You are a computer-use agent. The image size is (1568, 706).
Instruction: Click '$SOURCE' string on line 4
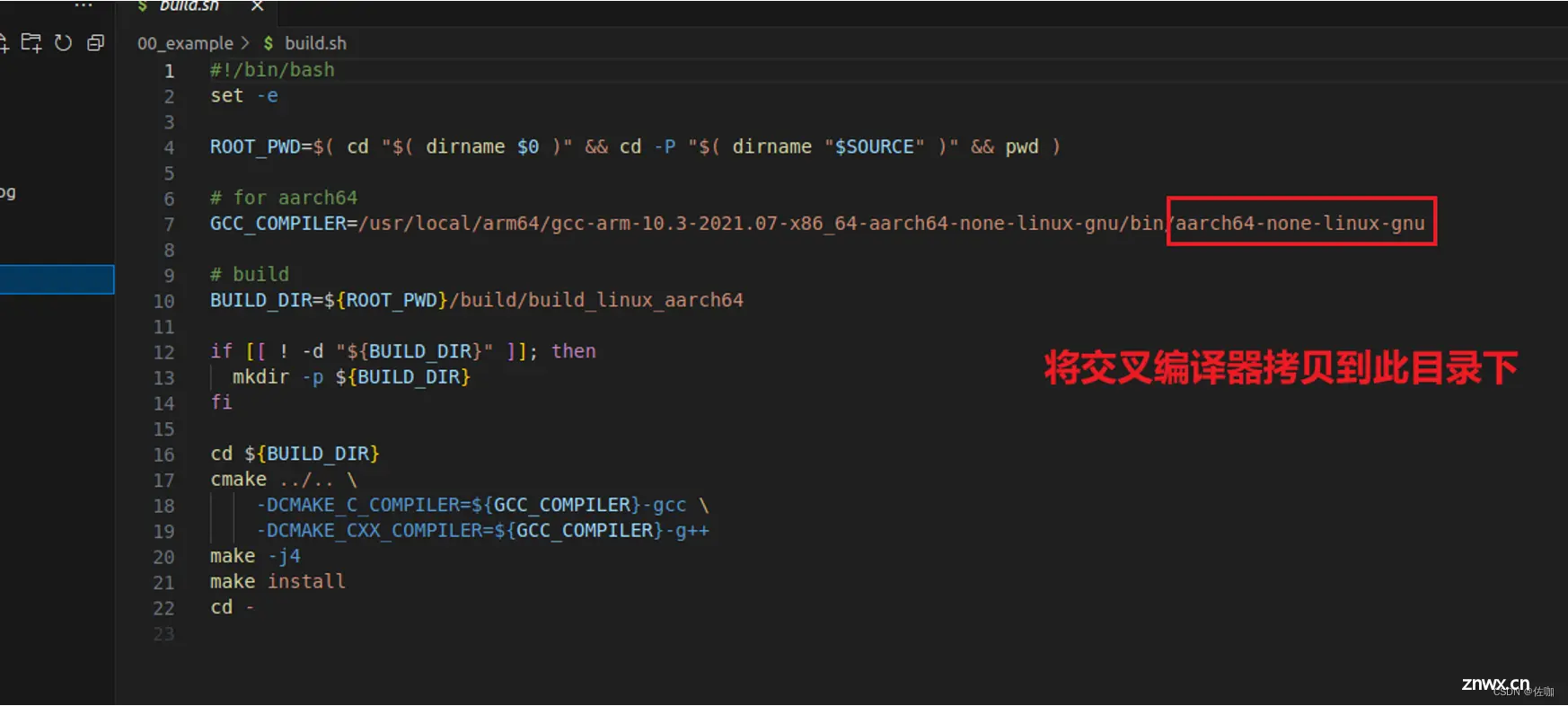tap(875, 147)
